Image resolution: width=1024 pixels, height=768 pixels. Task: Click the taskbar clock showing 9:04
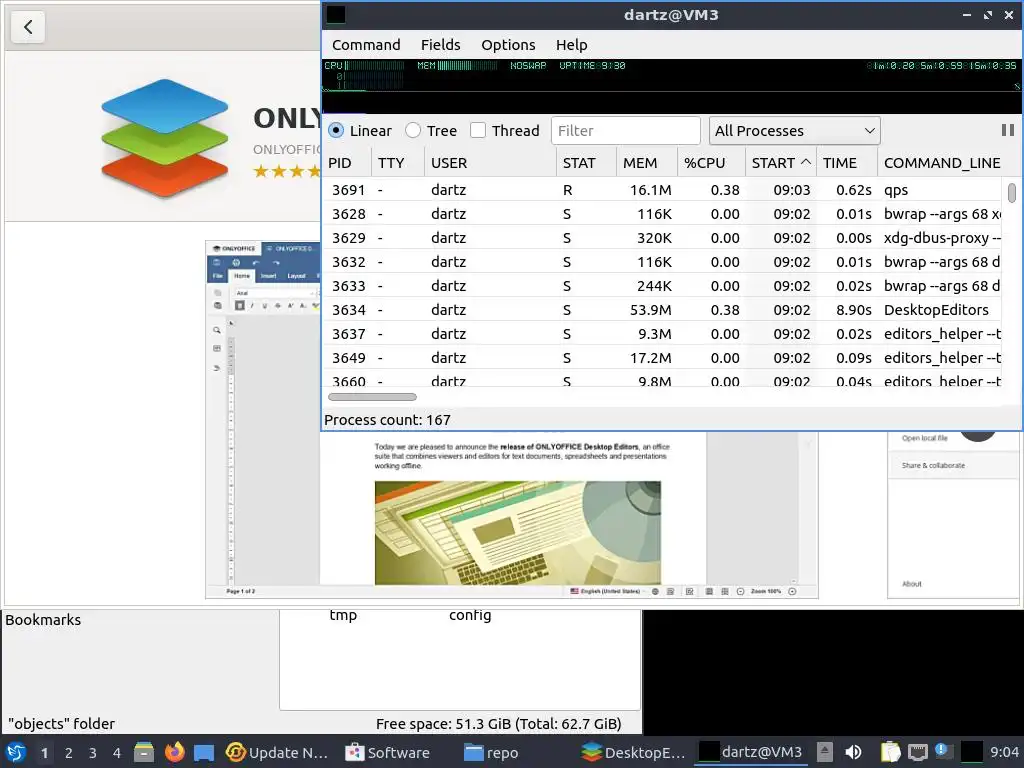coord(1004,752)
